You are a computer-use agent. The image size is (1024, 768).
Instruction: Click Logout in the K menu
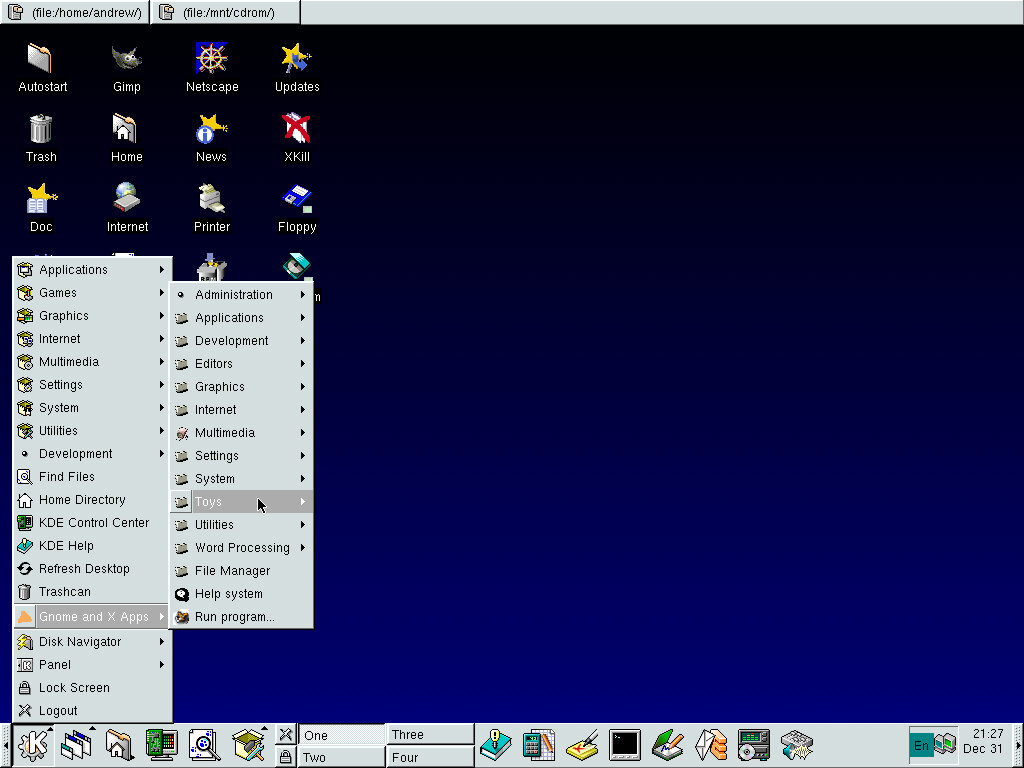coord(58,711)
